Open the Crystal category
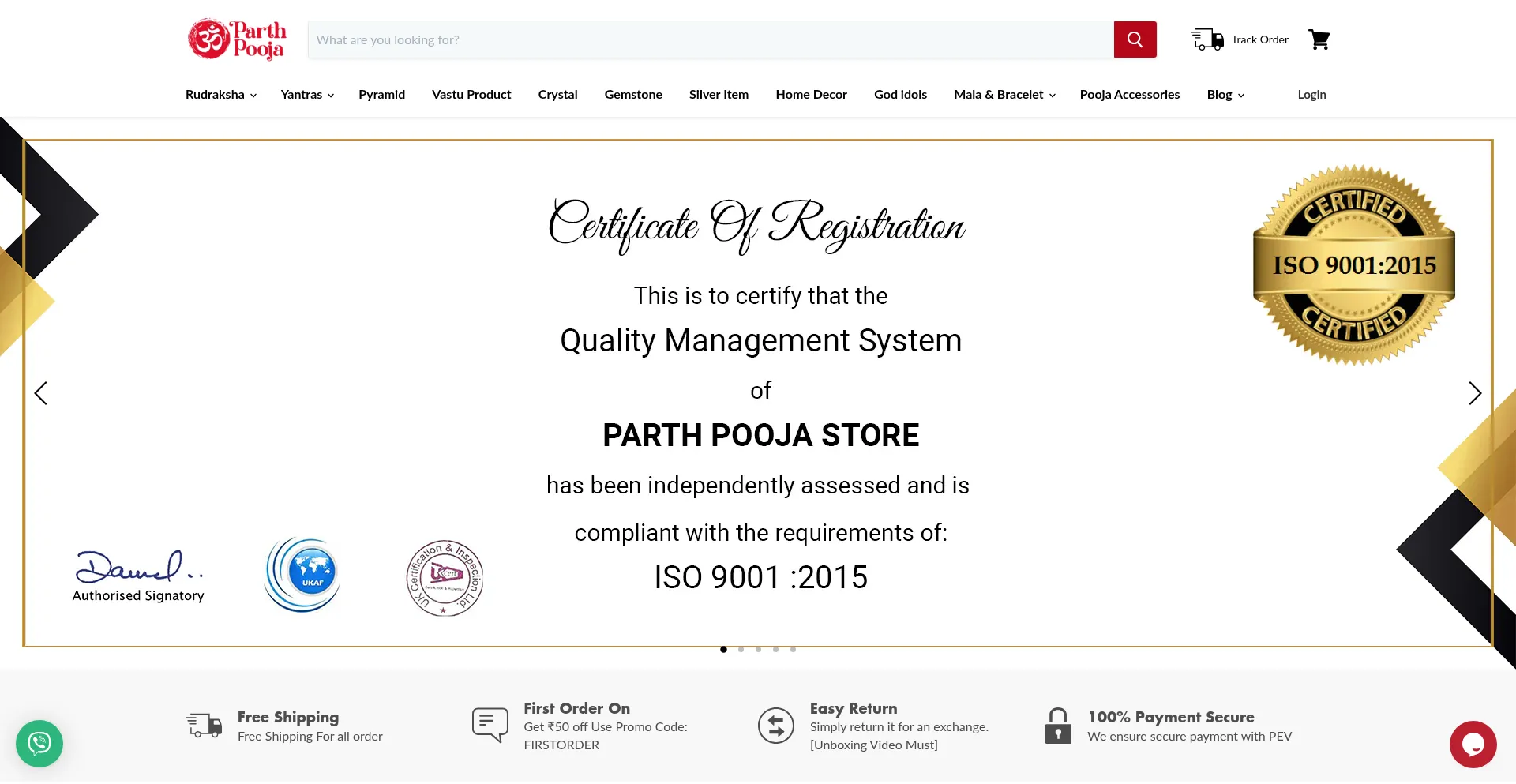The width and height of the screenshot is (1516, 784). (x=557, y=95)
